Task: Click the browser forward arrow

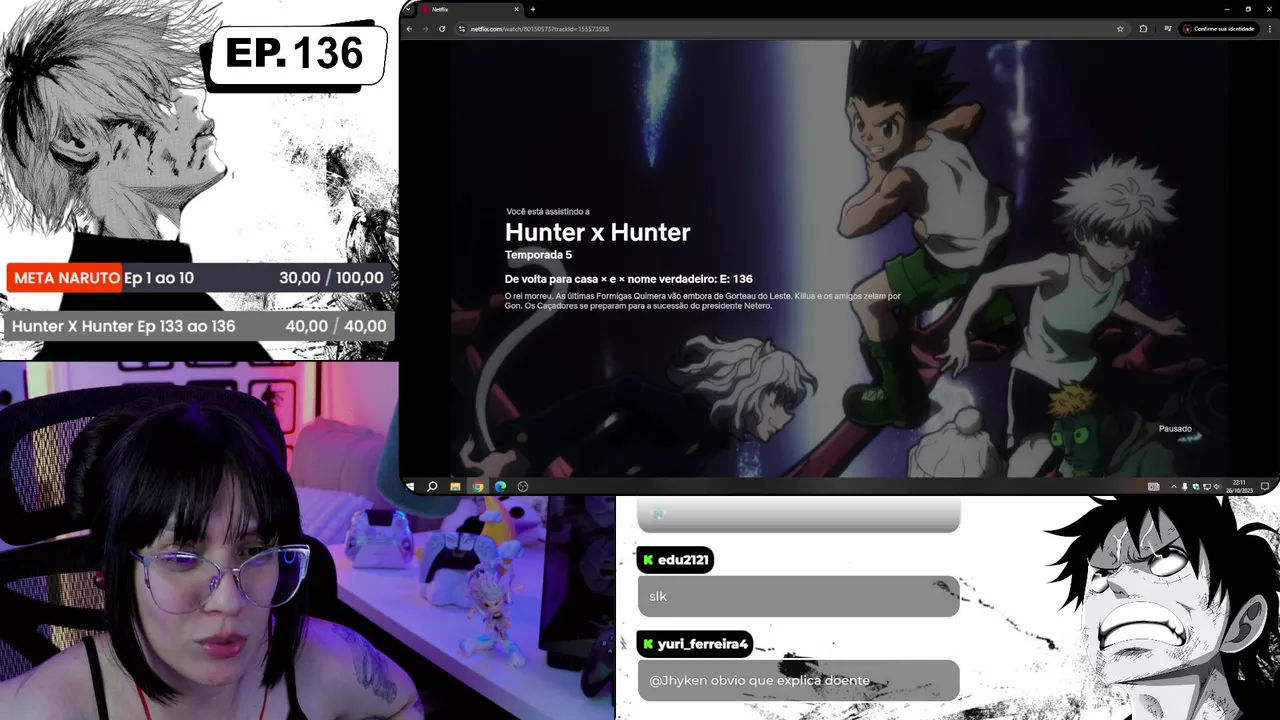Action: point(425,29)
